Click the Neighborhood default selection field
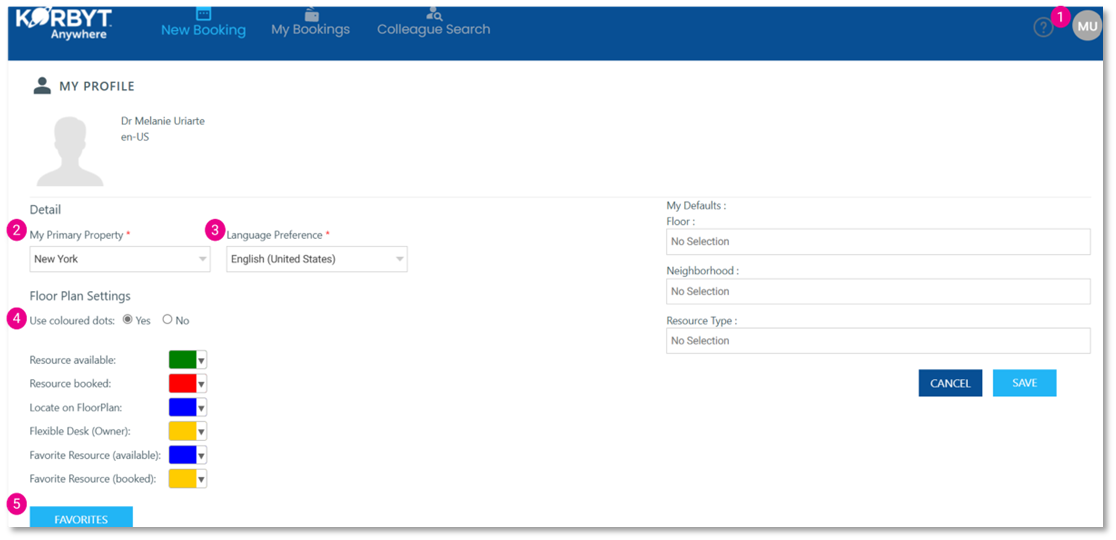 click(878, 291)
